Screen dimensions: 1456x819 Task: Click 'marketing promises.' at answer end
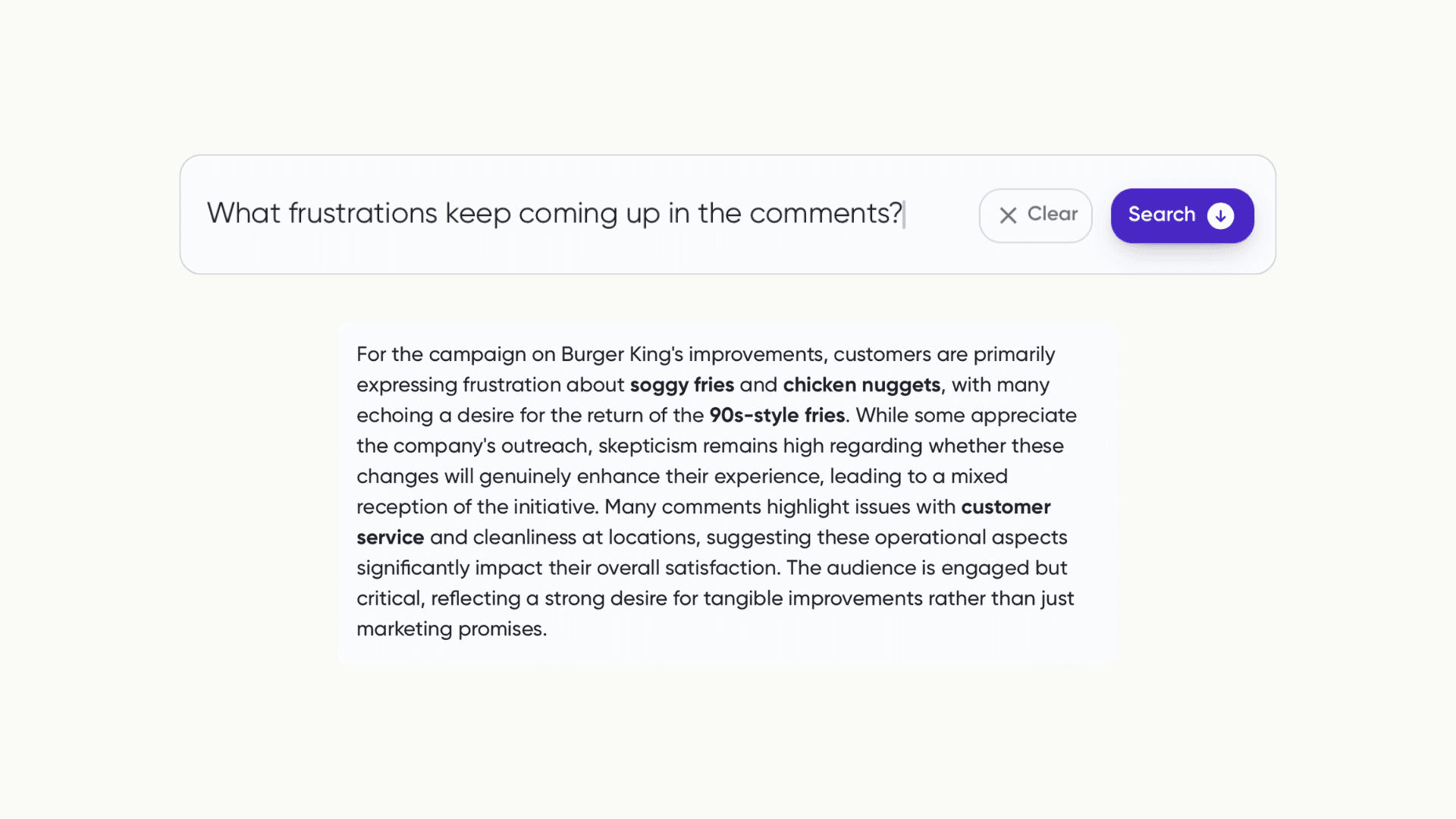(x=451, y=629)
